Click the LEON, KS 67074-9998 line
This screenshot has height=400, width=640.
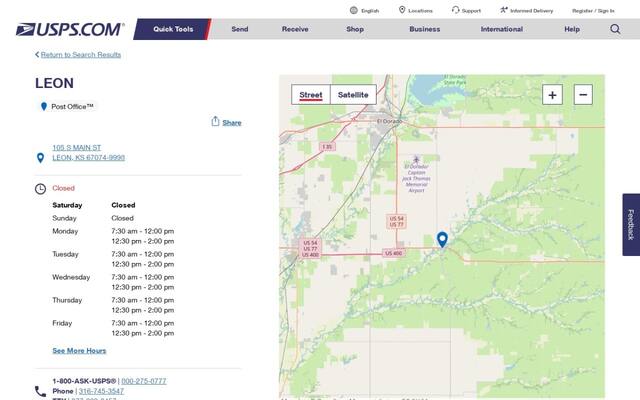pos(88,158)
